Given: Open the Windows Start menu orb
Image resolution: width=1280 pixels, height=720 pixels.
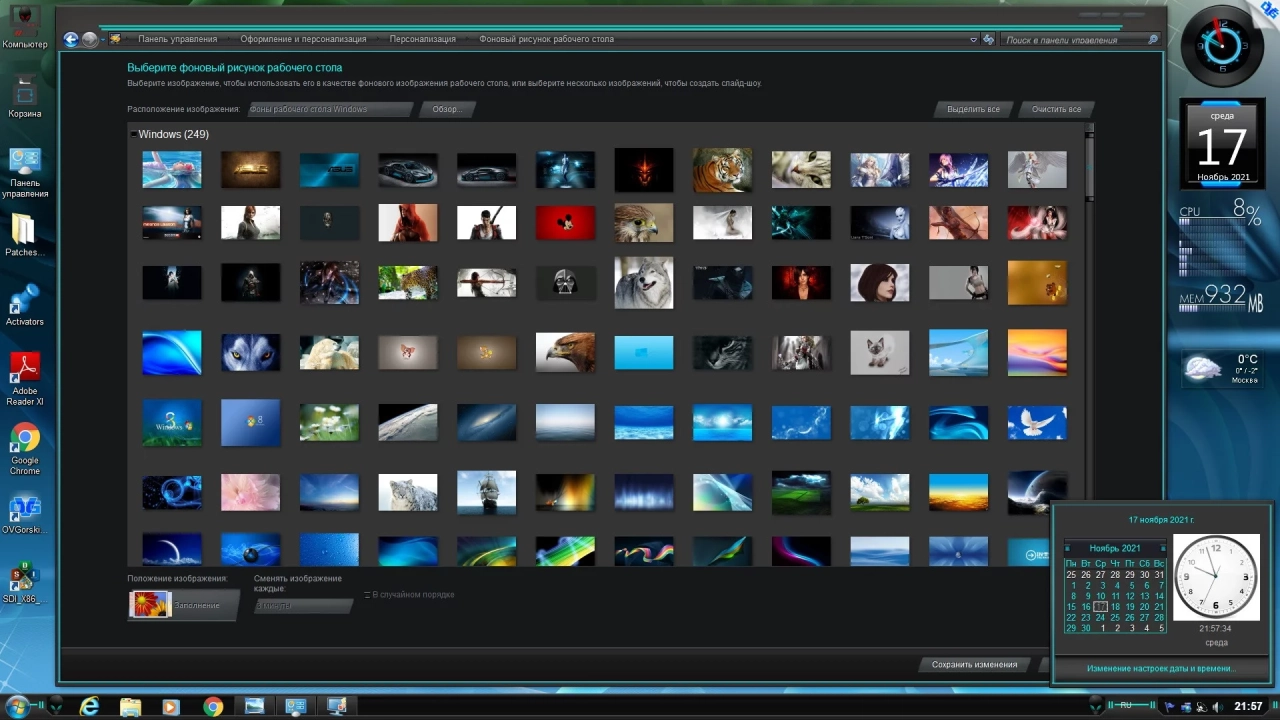Looking at the screenshot, I should (17, 706).
